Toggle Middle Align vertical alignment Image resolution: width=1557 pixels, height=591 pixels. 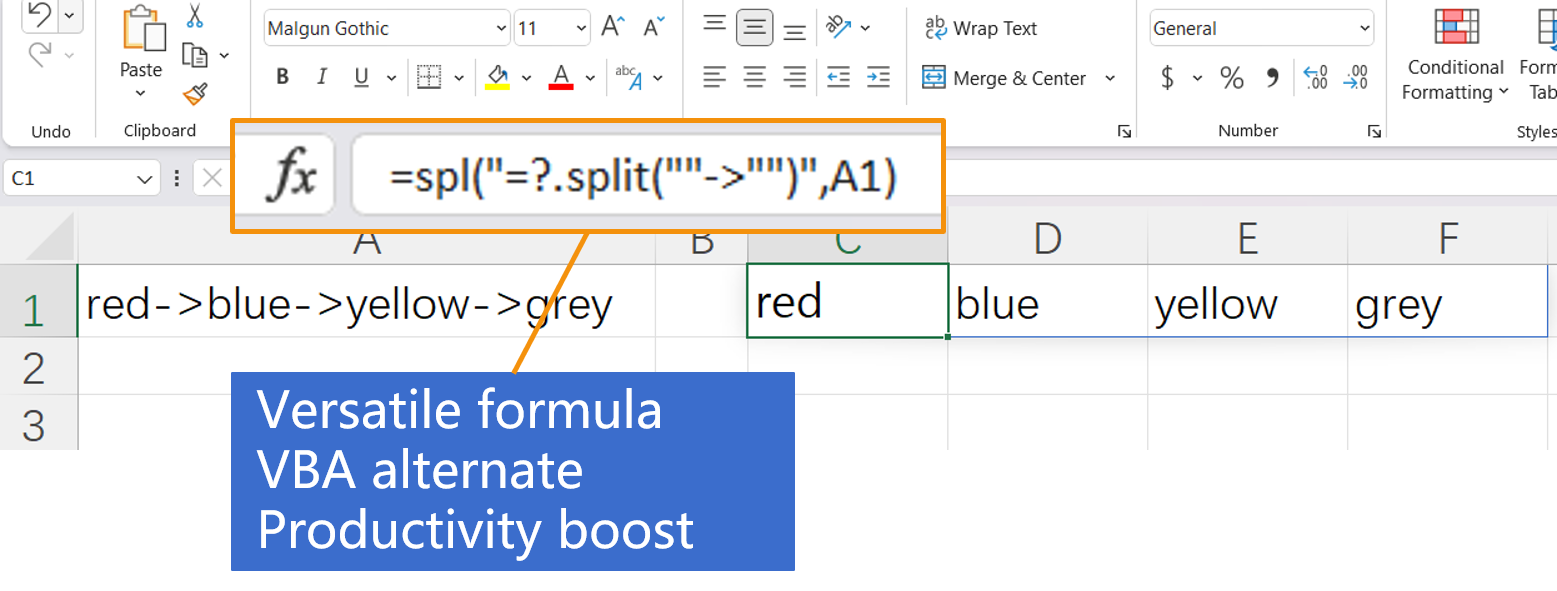pyautogui.click(x=755, y=28)
